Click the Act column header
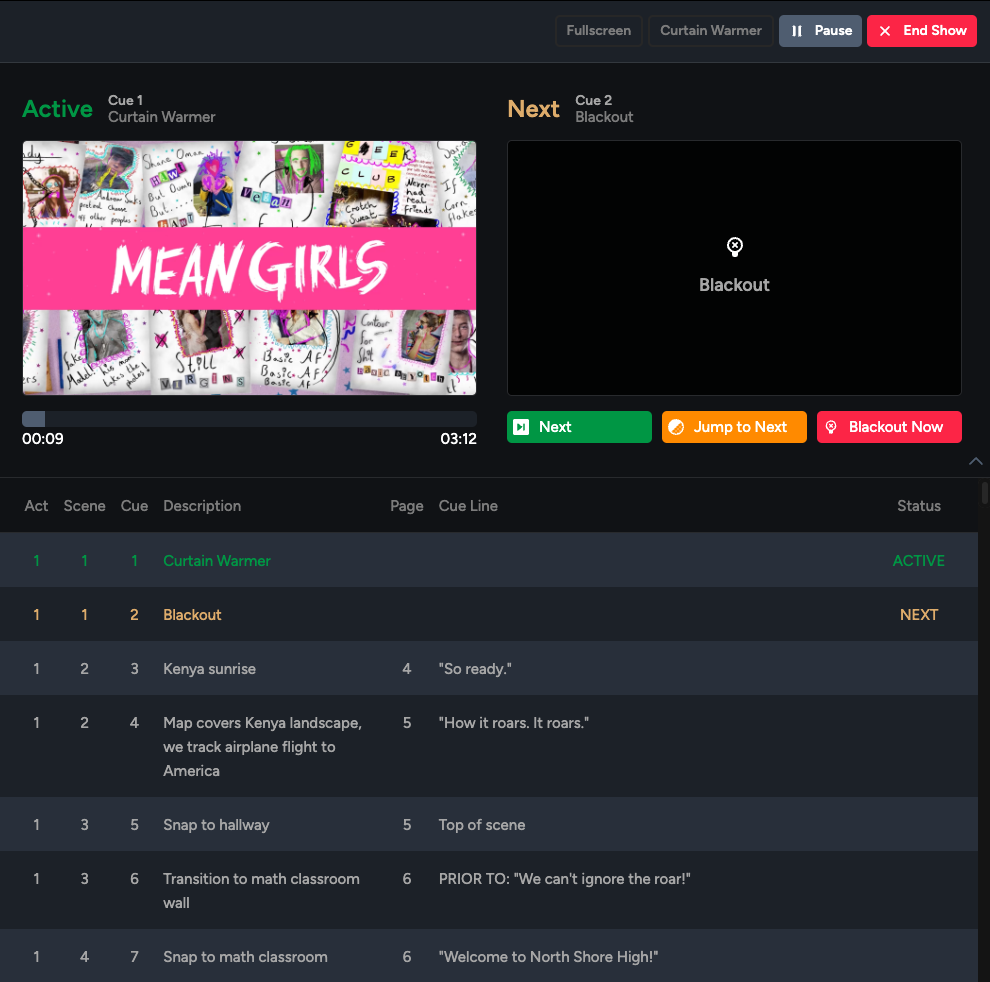The image size is (990, 982). point(36,506)
